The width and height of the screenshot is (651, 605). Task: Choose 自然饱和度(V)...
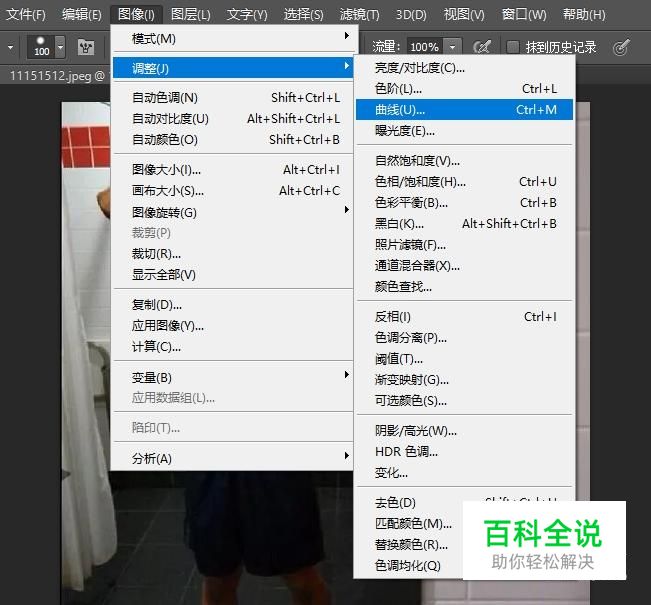click(x=464, y=161)
